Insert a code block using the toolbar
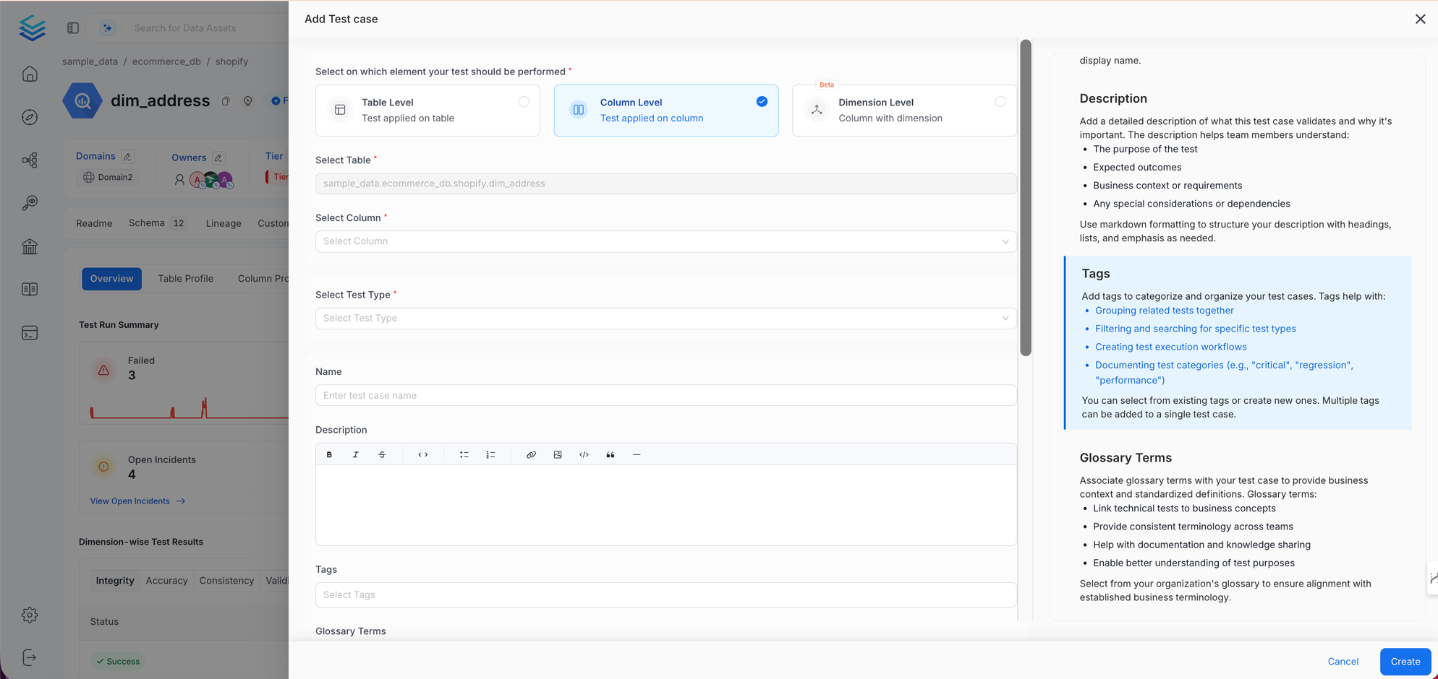Viewport: 1438px width, 679px height. [583, 454]
